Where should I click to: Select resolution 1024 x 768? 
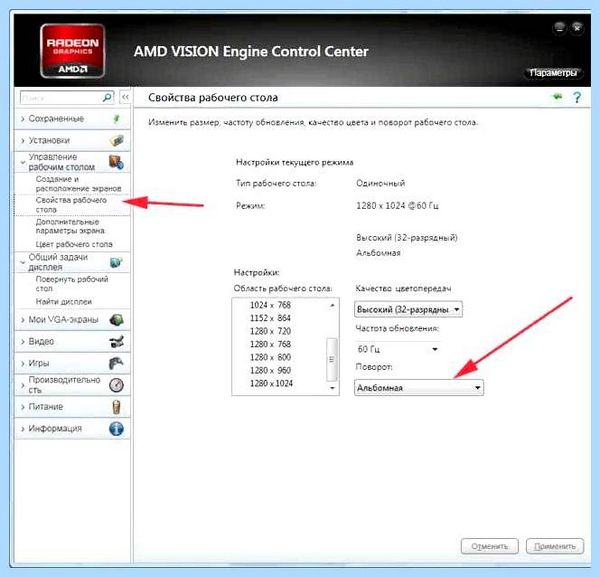pos(270,305)
